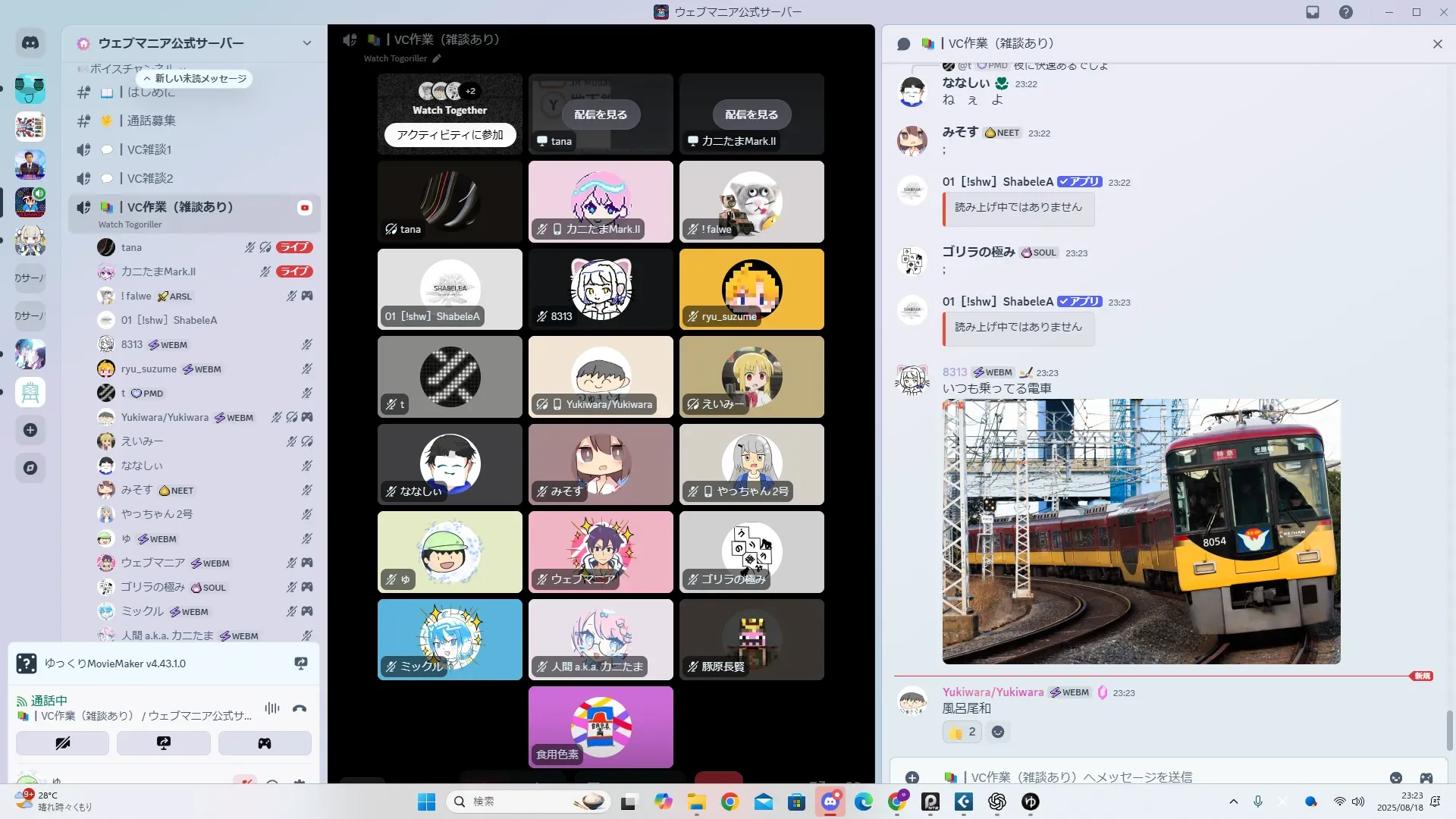Toggle camera on in voice panel
Image resolution: width=1456 pixels, height=819 pixels.
coord(63,743)
